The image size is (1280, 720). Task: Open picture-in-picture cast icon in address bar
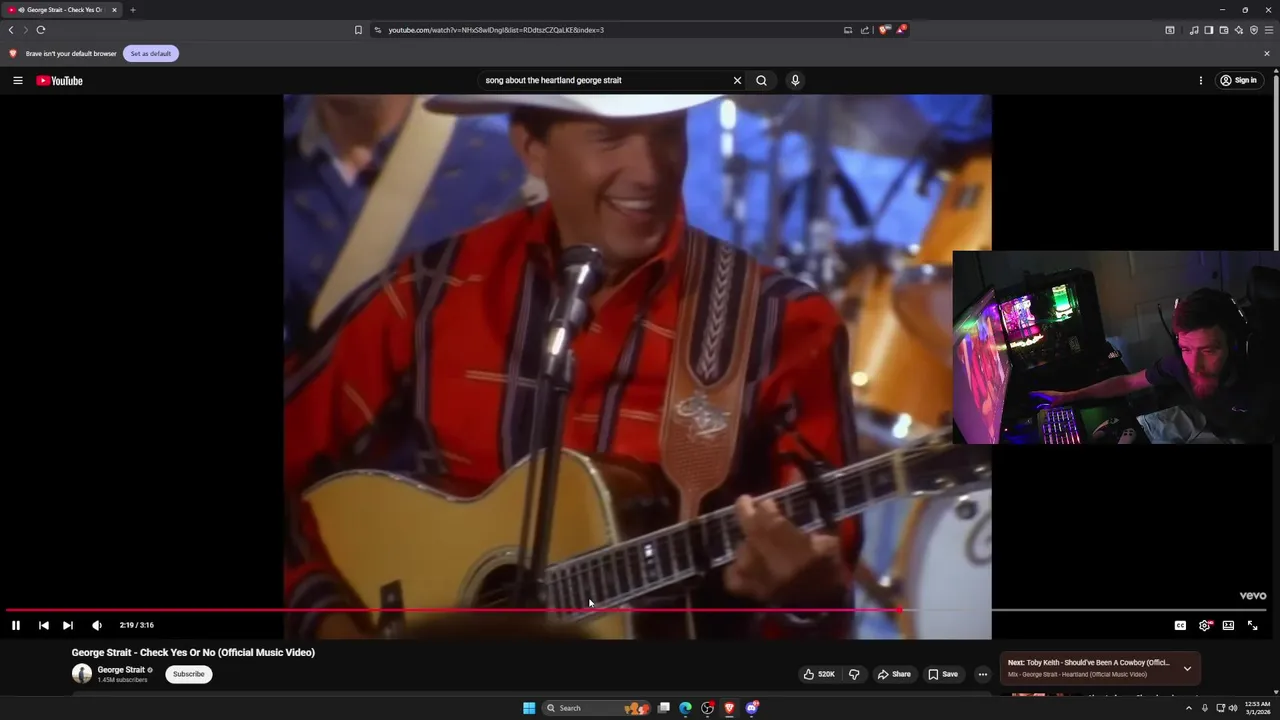[848, 30]
